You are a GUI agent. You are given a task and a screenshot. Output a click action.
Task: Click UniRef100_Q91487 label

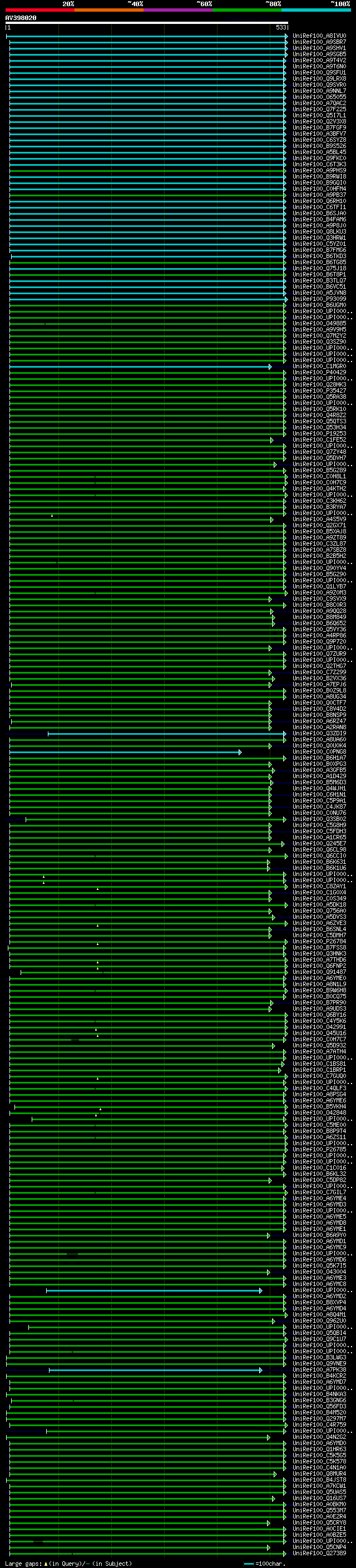click(319, 972)
